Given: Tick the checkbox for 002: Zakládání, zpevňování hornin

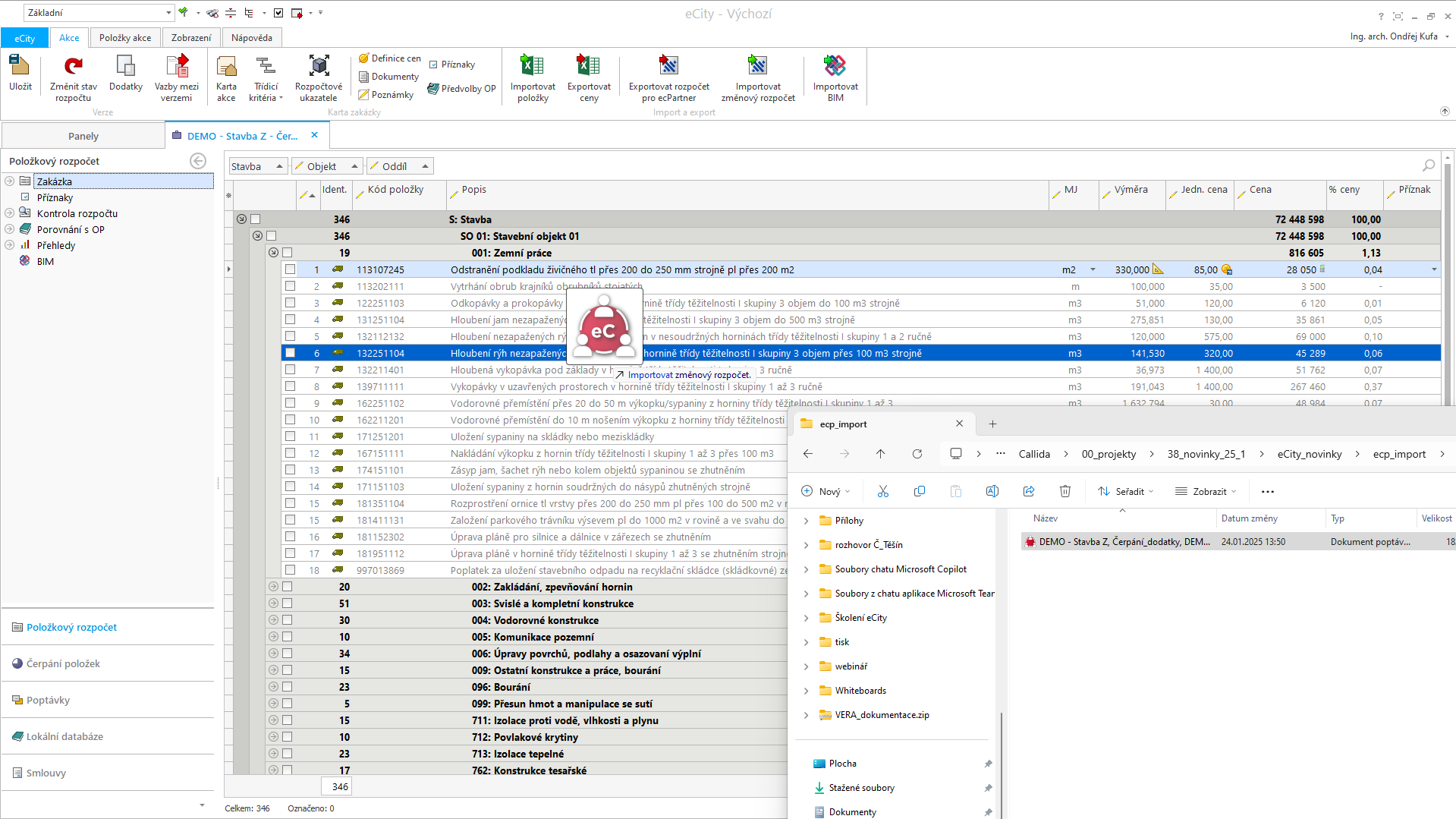Looking at the screenshot, I should (x=287, y=587).
